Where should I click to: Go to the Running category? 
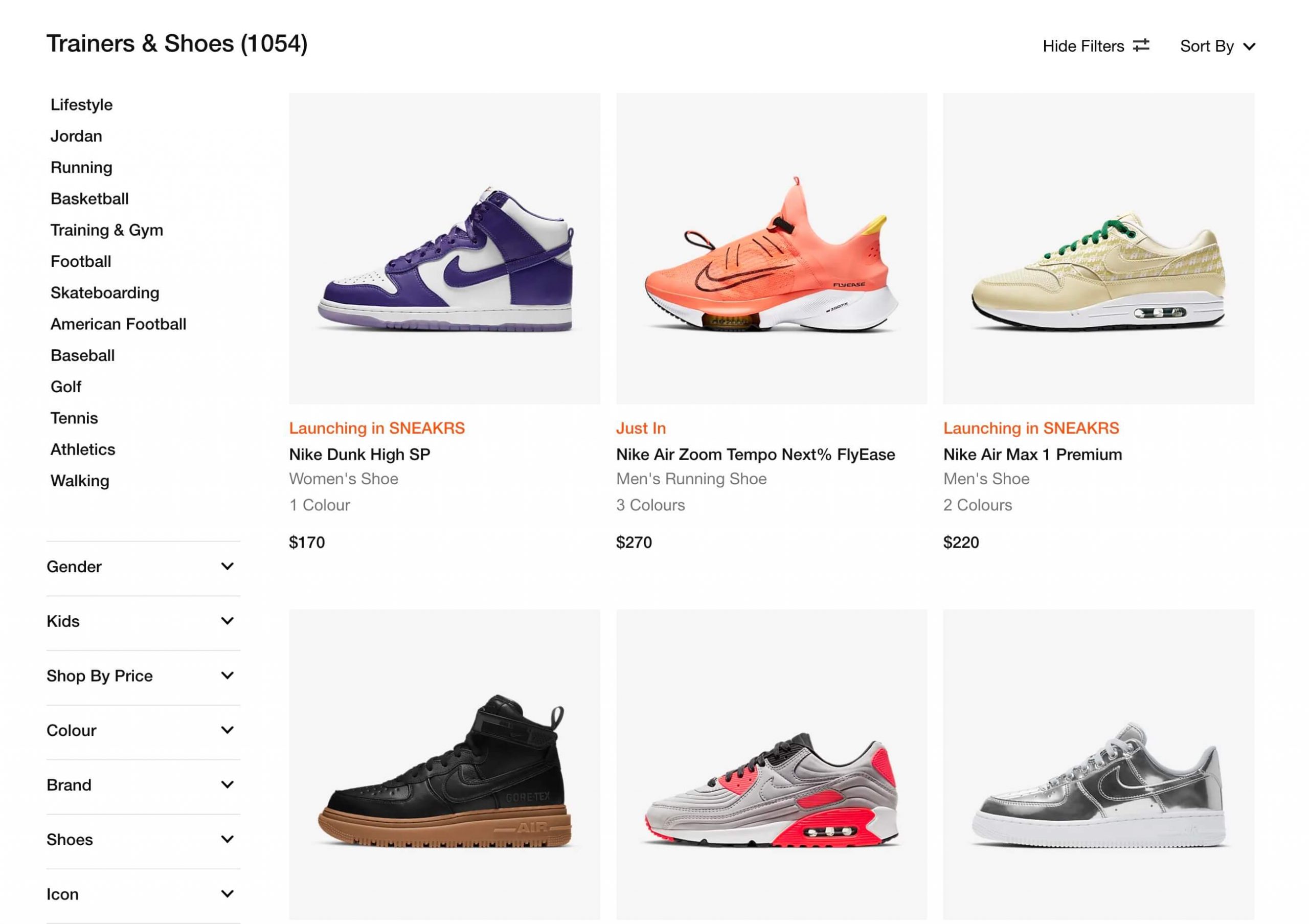coord(81,168)
